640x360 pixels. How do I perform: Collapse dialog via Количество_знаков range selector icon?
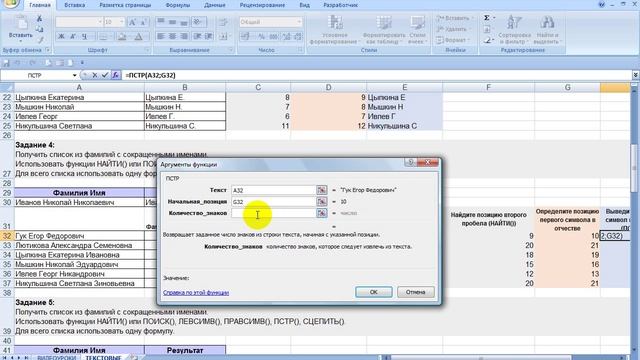click(x=322, y=213)
